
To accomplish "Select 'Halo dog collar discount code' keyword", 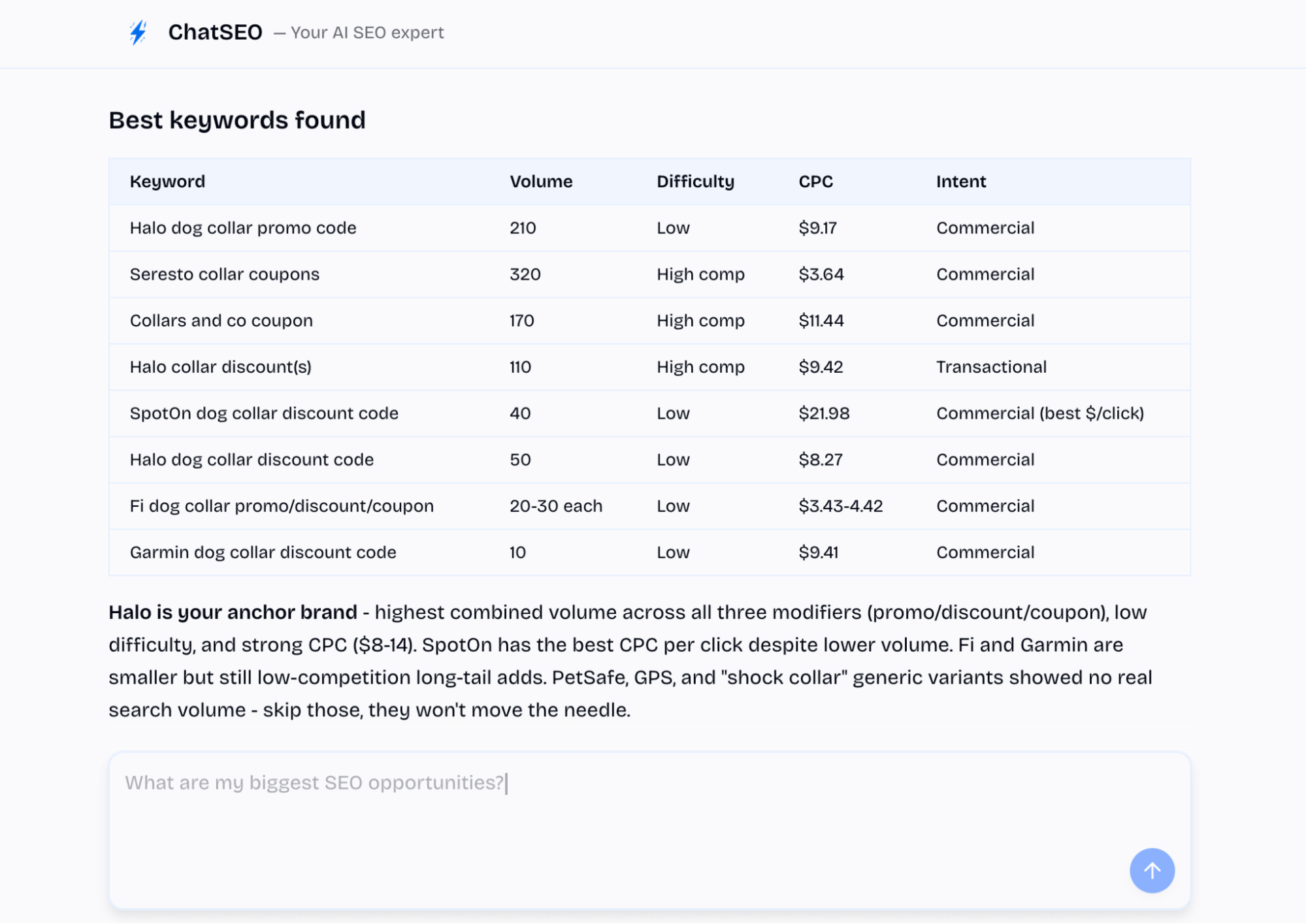I will tap(252, 460).
